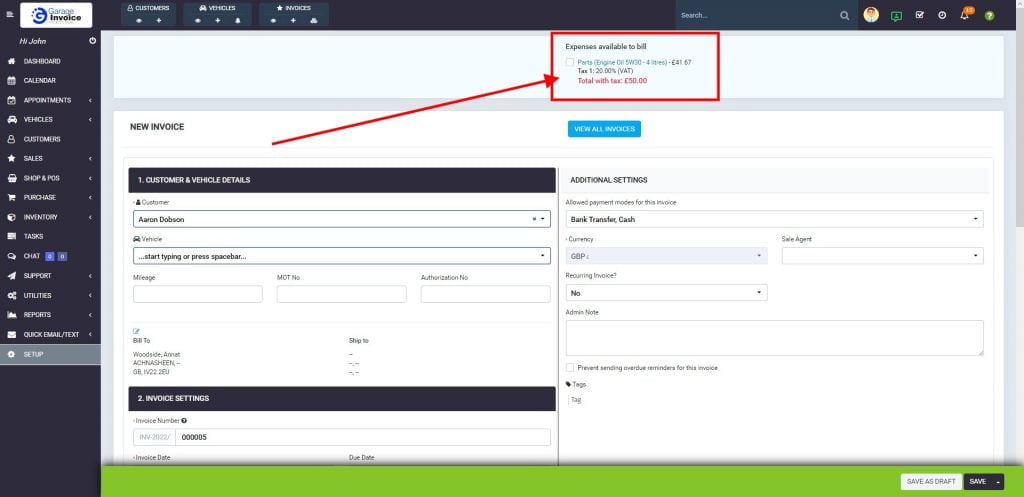Open the Garage Invoice logo home

click(56, 15)
